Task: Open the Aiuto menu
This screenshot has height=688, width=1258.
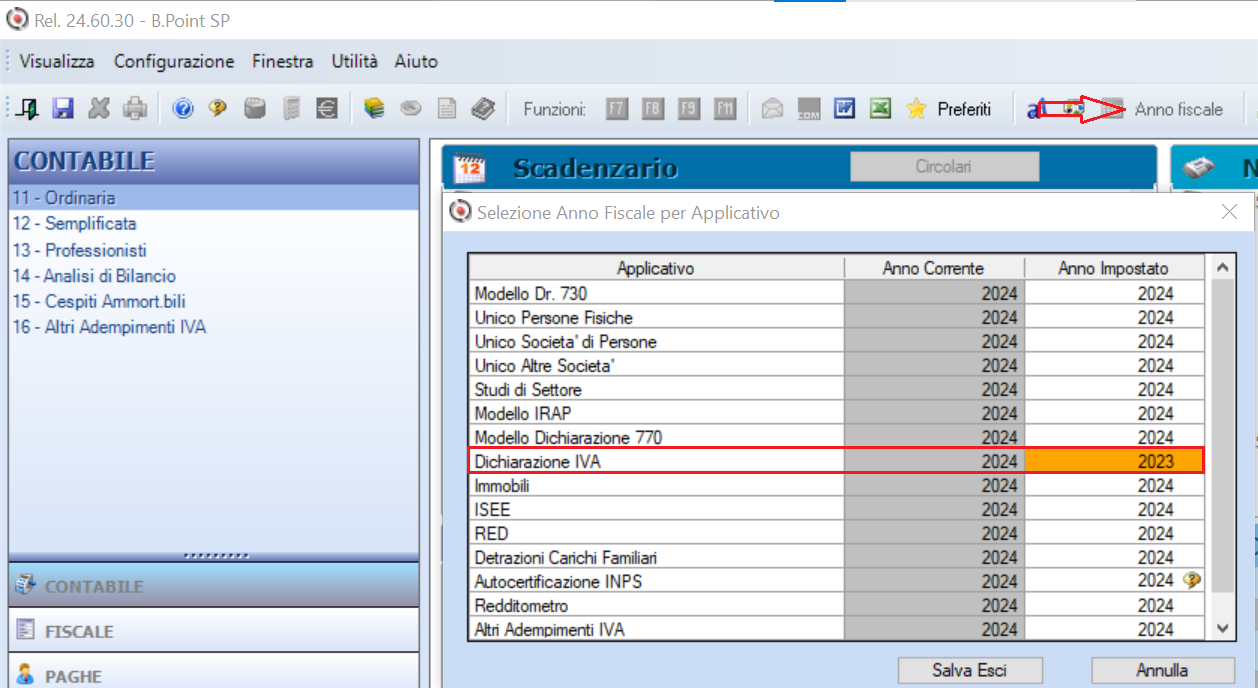Action: (x=416, y=61)
